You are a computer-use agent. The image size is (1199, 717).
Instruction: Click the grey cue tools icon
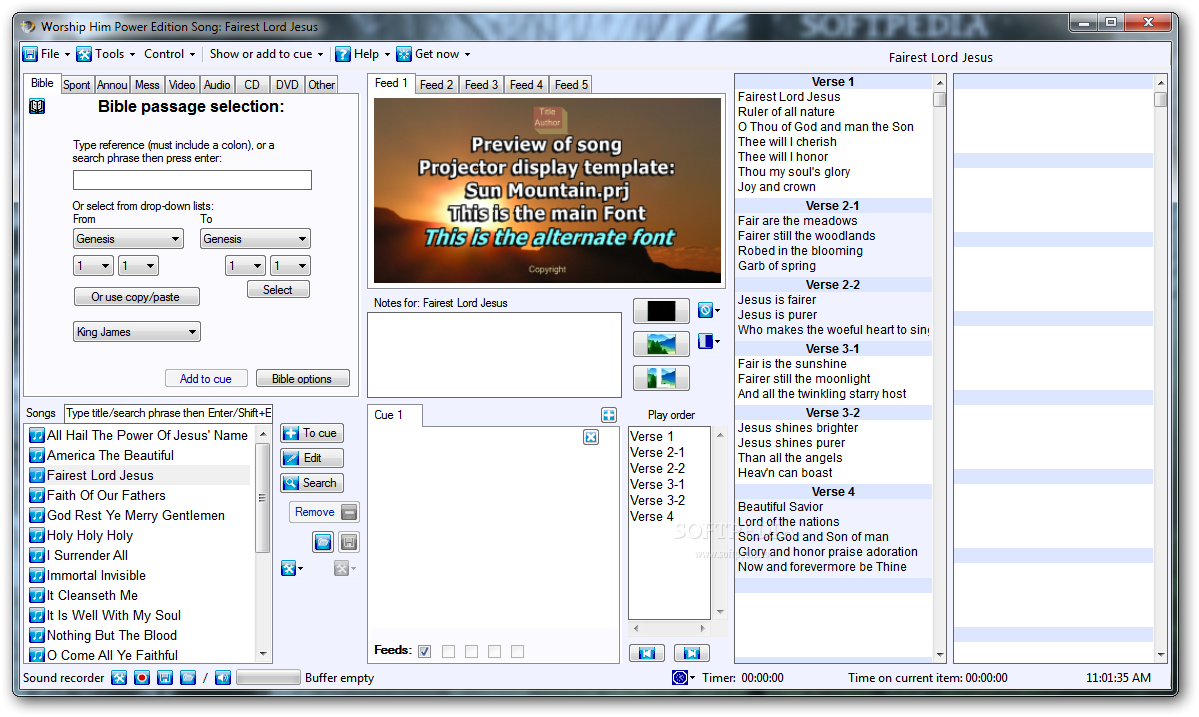pyautogui.click(x=341, y=568)
